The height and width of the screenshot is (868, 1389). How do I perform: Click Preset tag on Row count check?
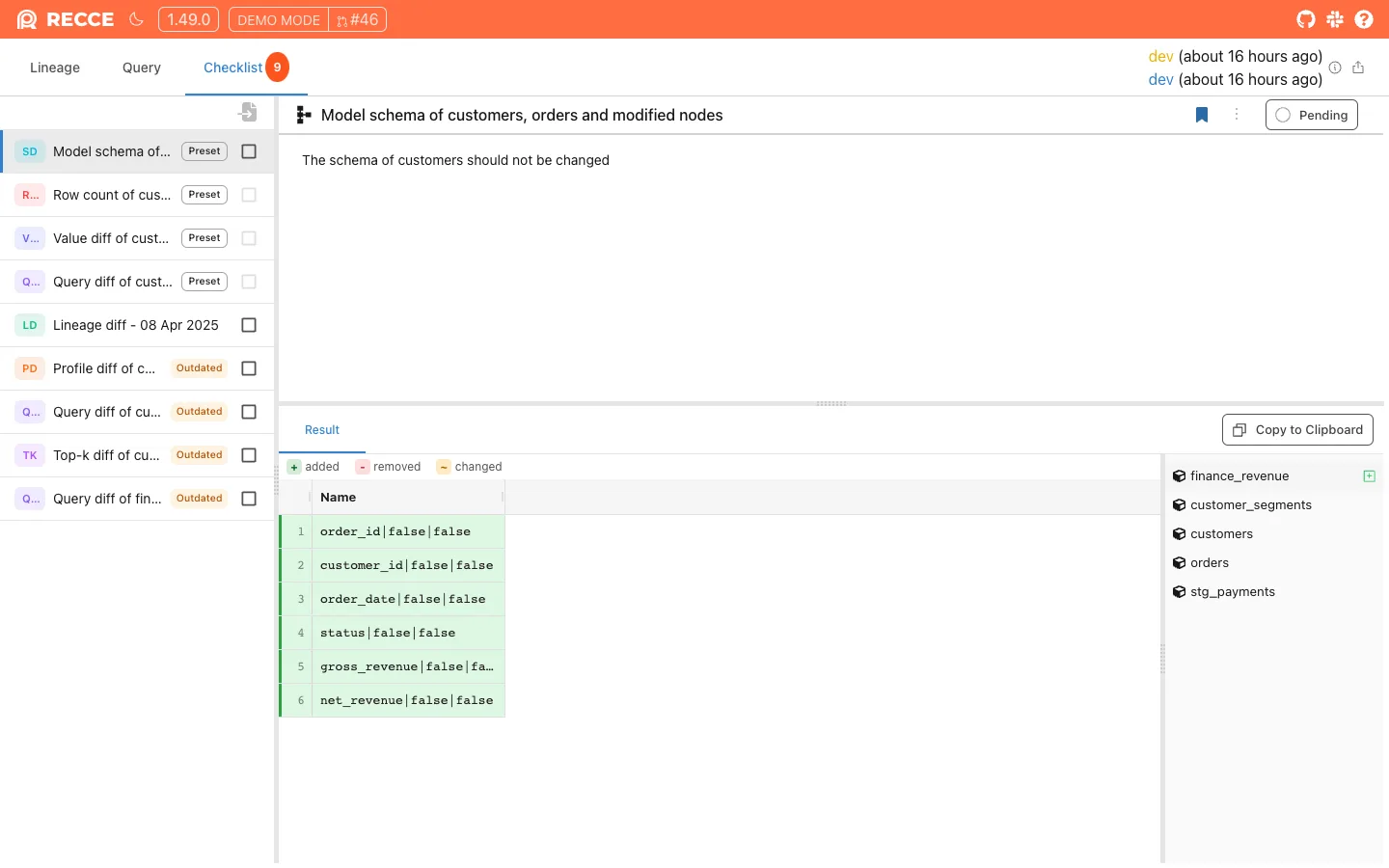pos(204,195)
